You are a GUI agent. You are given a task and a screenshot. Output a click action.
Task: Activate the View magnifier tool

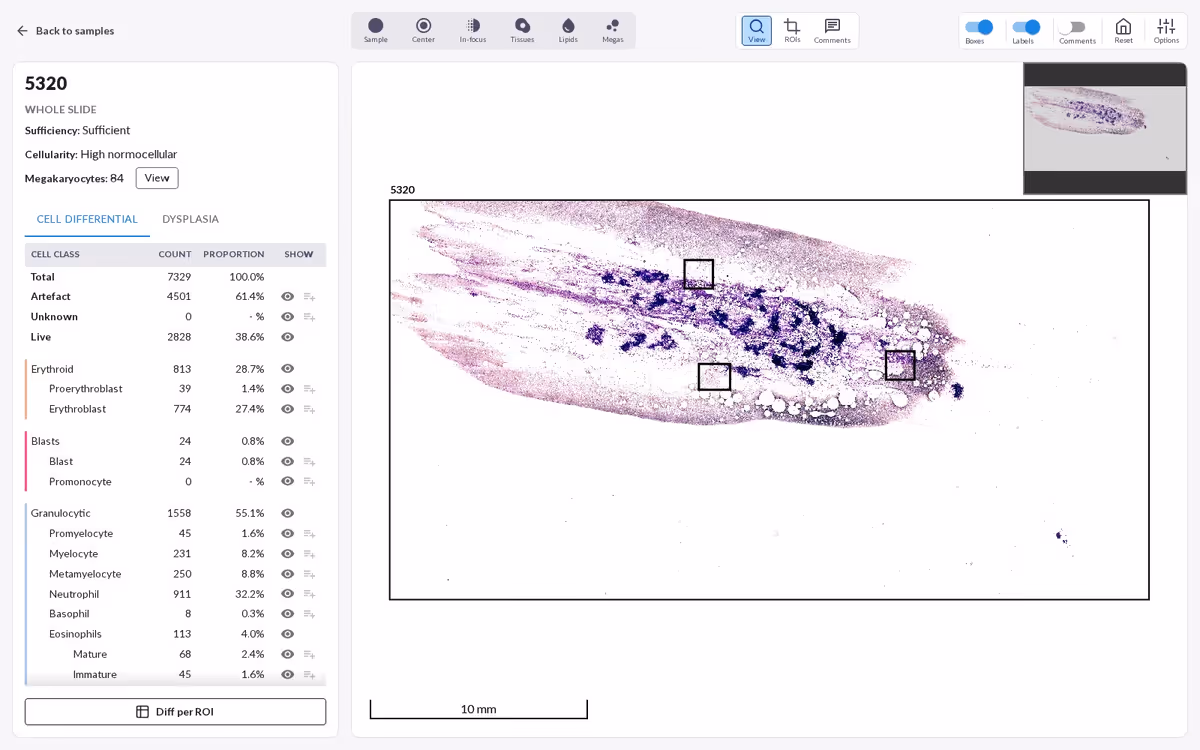coord(757,30)
